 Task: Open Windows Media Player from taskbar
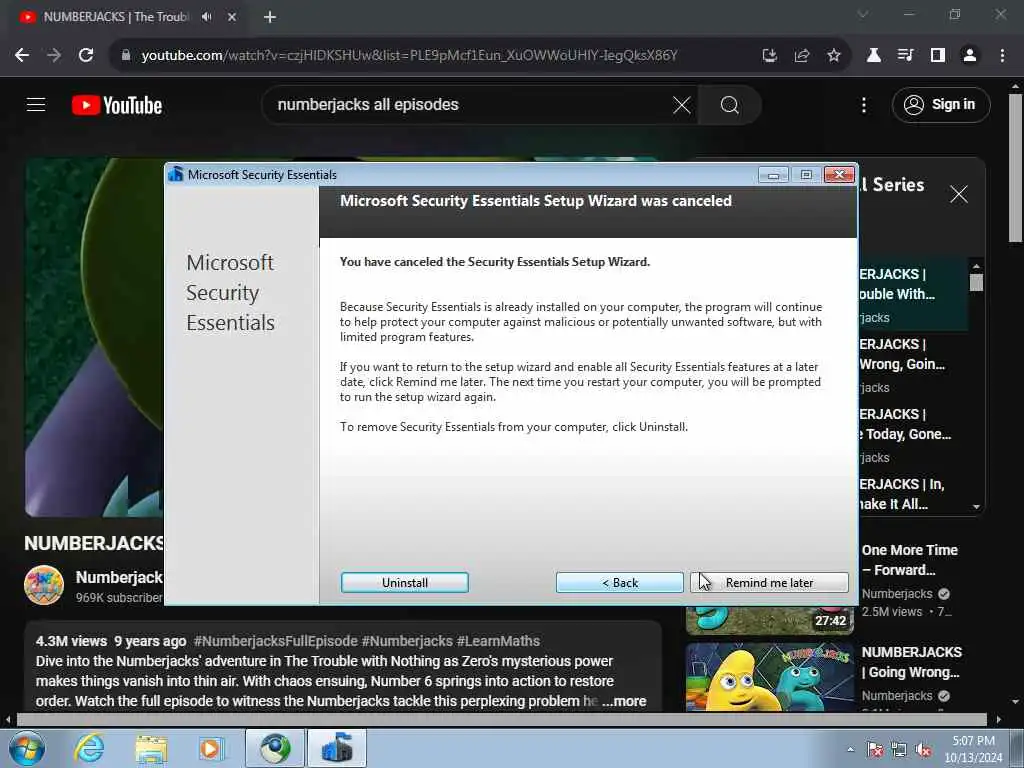coord(211,748)
